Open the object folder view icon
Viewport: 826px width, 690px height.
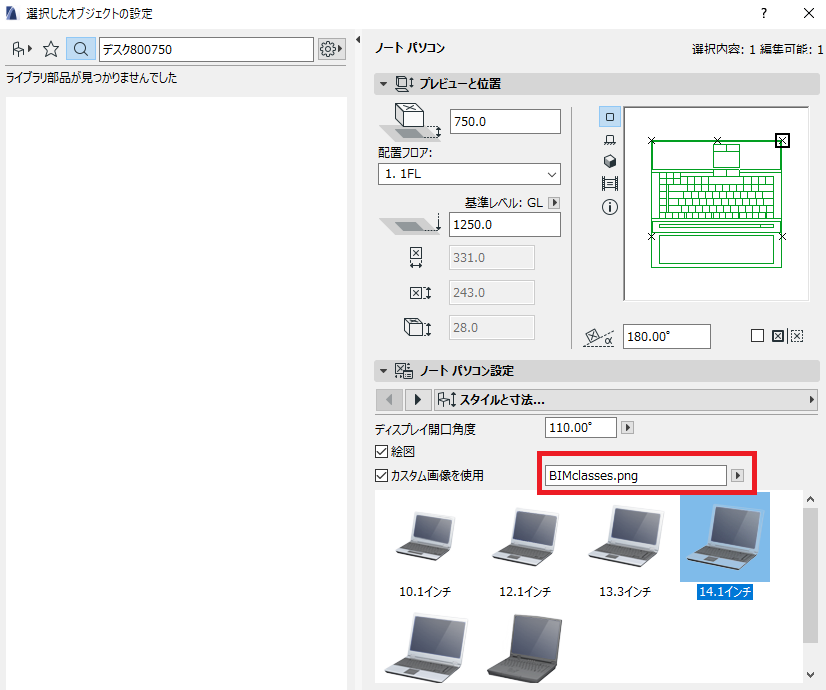pos(22,50)
